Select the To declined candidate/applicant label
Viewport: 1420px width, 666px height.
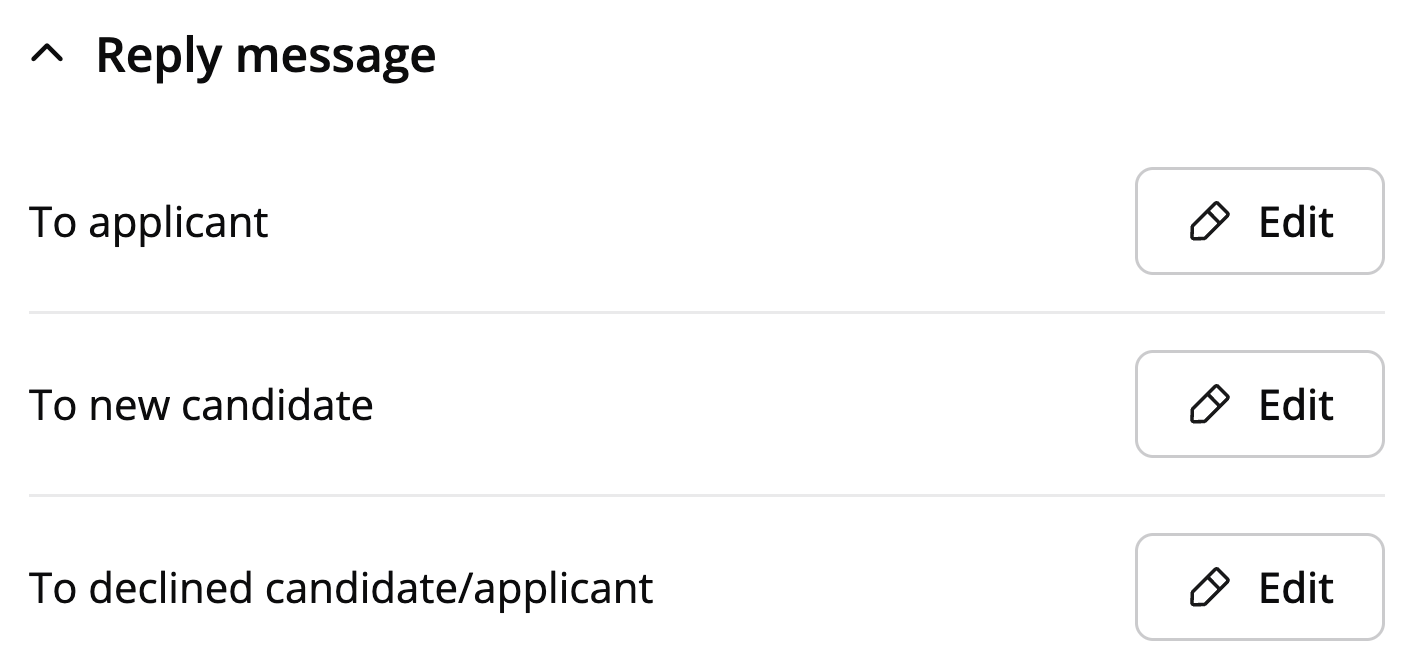click(x=341, y=588)
